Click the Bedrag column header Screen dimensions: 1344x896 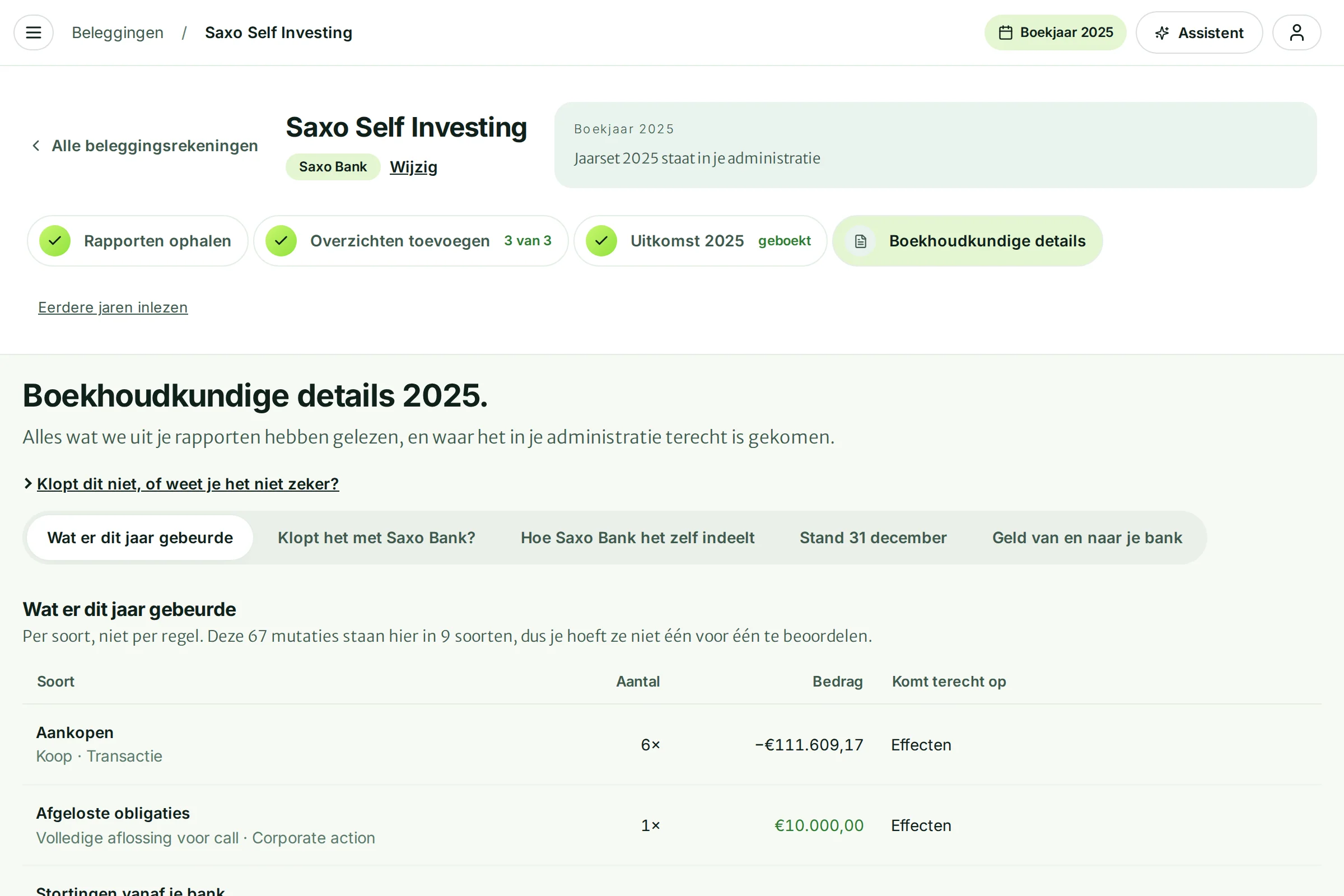[x=837, y=681]
